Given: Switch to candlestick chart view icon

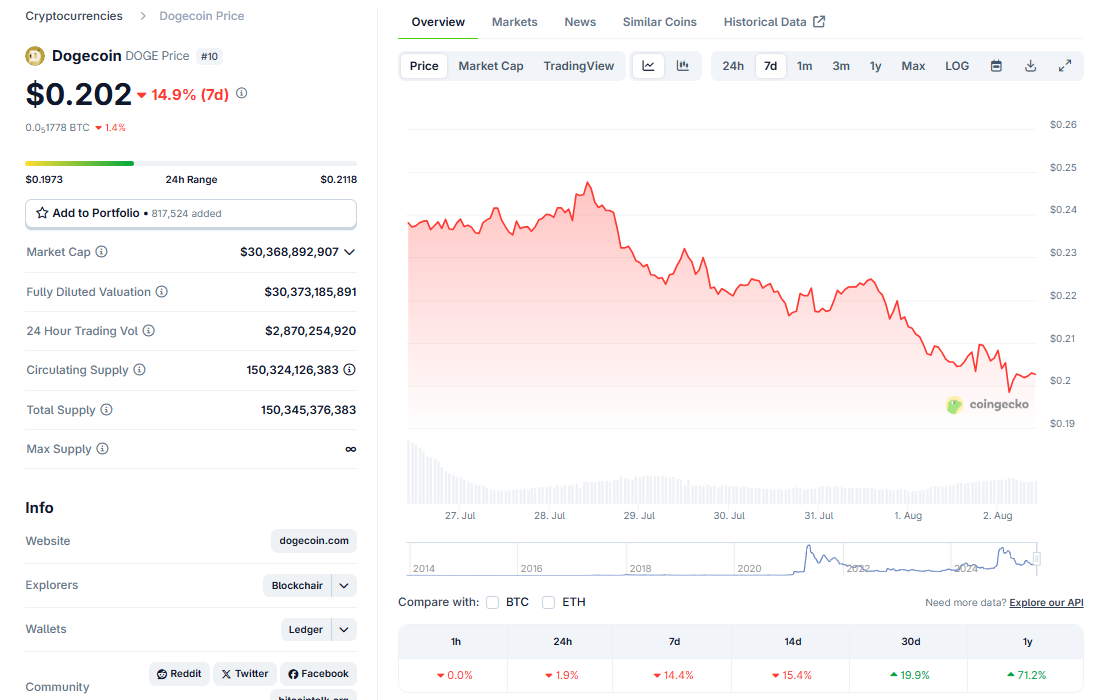Looking at the screenshot, I should point(683,66).
